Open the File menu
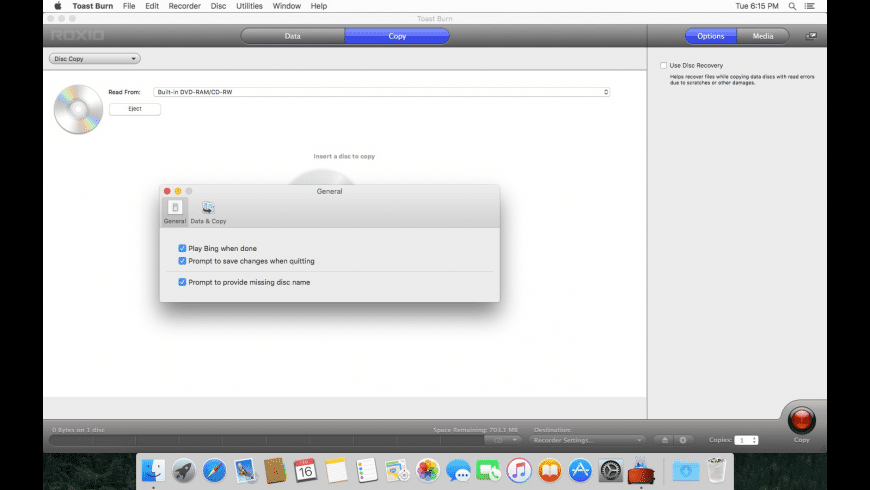 pos(129,6)
